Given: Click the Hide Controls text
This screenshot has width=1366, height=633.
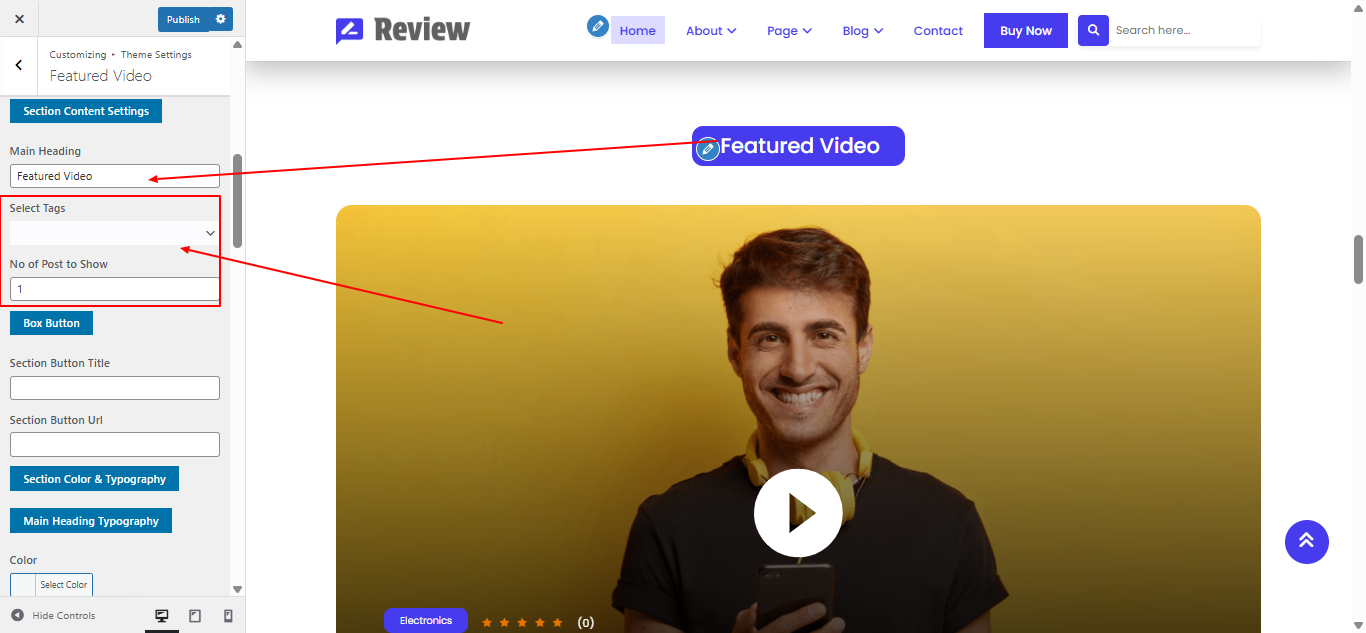Looking at the screenshot, I should click(64, 616).
